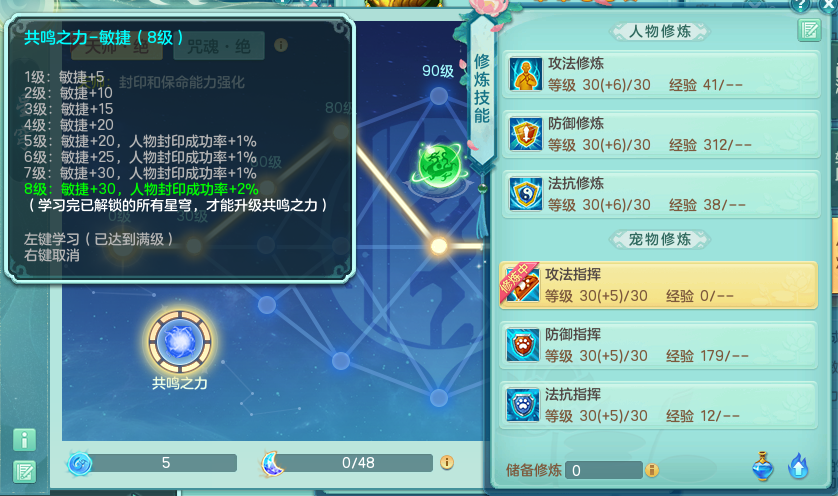Click info icon beside 储备修炼 field
Viewport: 838px width, 496px height.
tap(651, 470)
